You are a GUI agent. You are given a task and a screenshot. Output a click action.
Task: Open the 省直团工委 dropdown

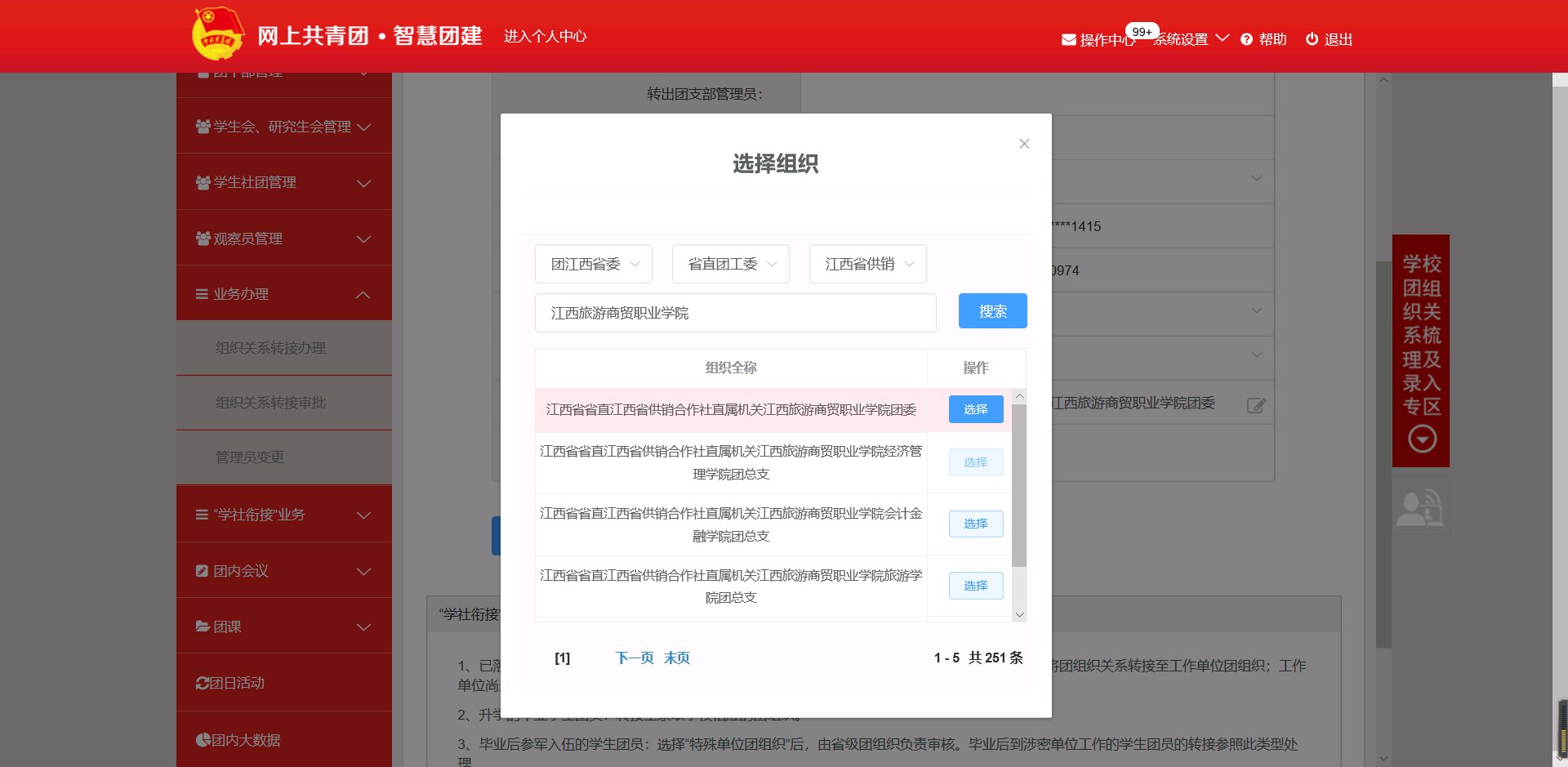(731, 264)
